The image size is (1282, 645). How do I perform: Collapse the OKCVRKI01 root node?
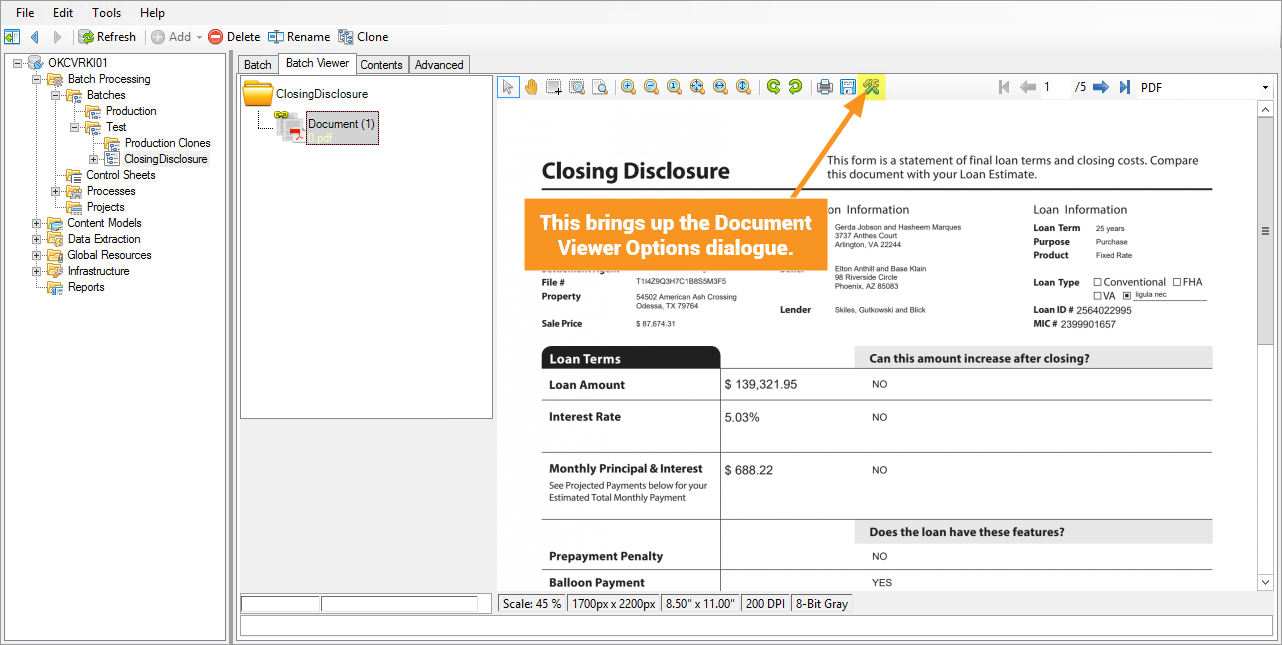tap(18, 63)
